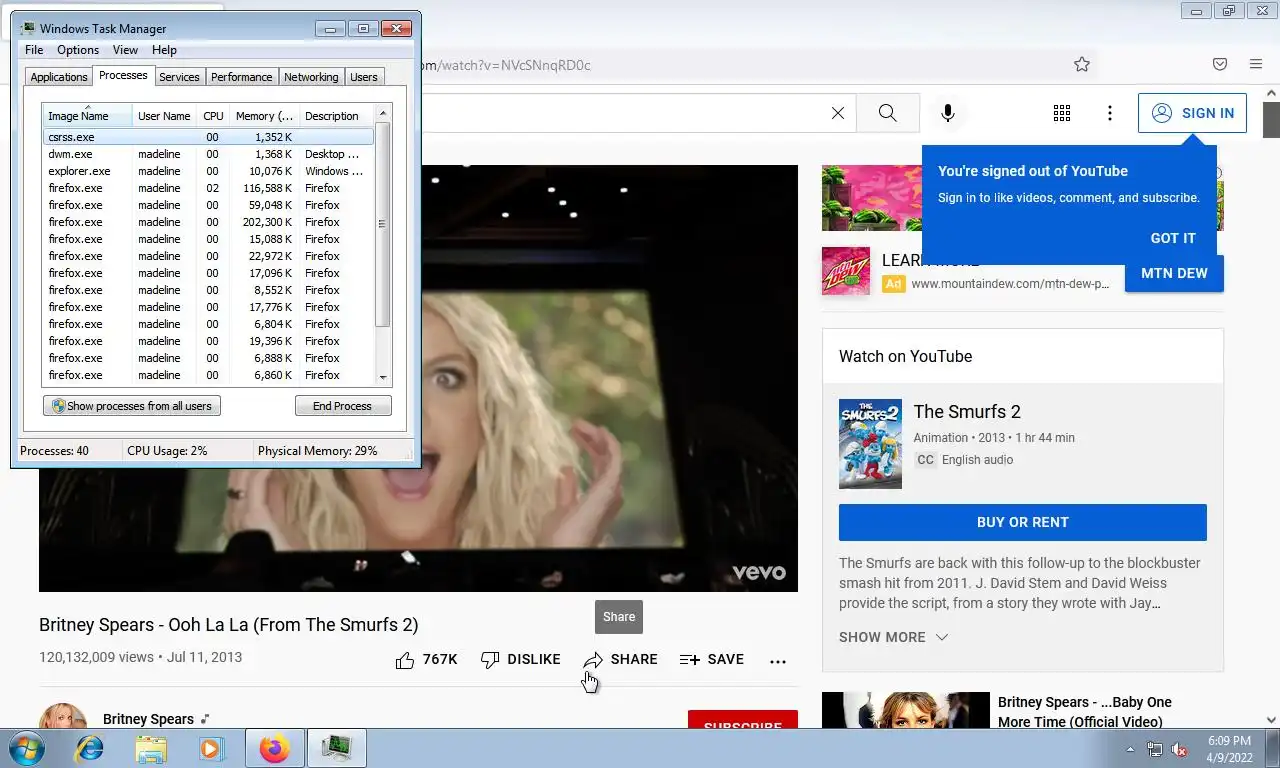Bookmark this page with the star icon
The image size is (1280, 768).
[1081, 64]
